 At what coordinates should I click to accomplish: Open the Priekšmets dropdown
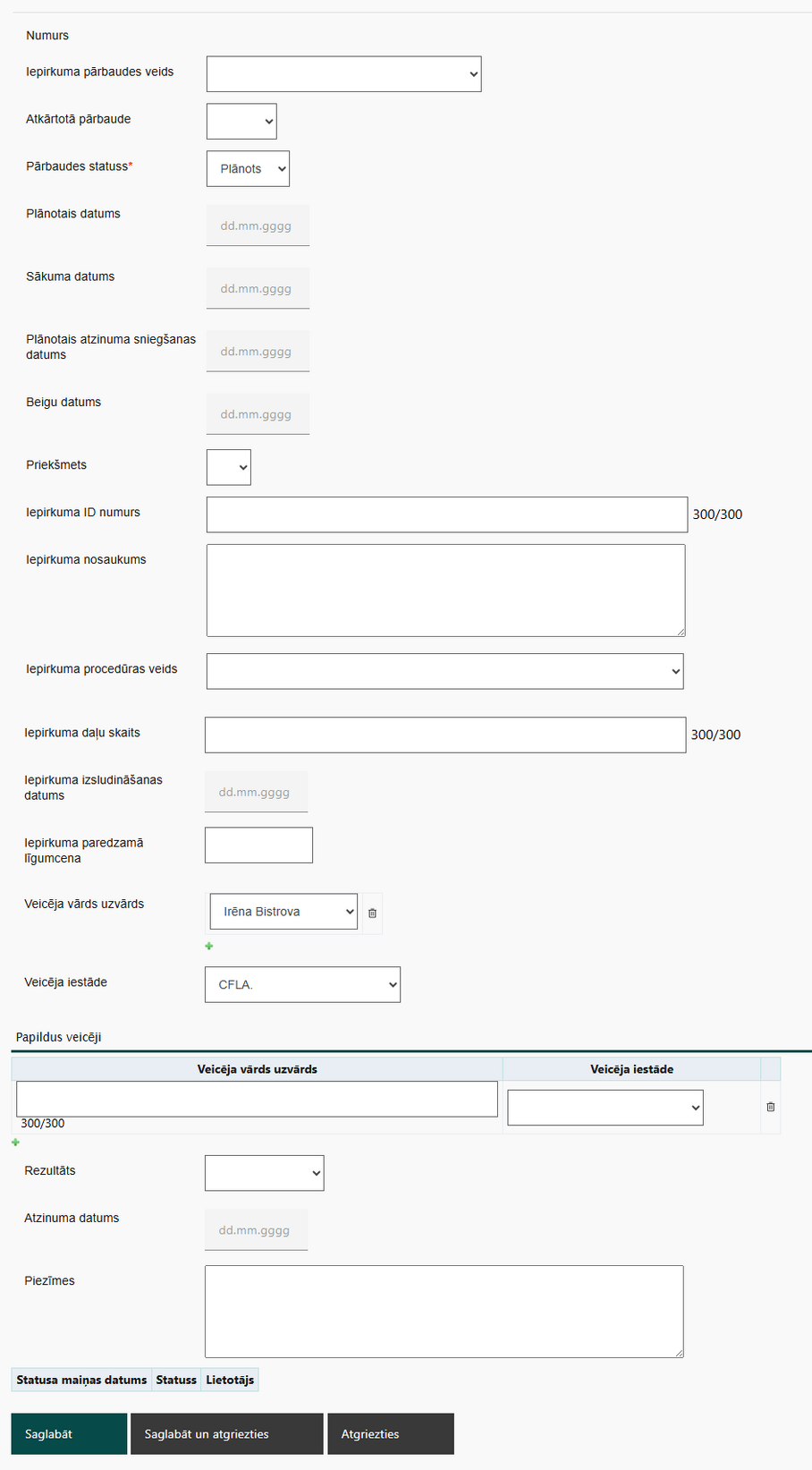[x=229, y=467]
